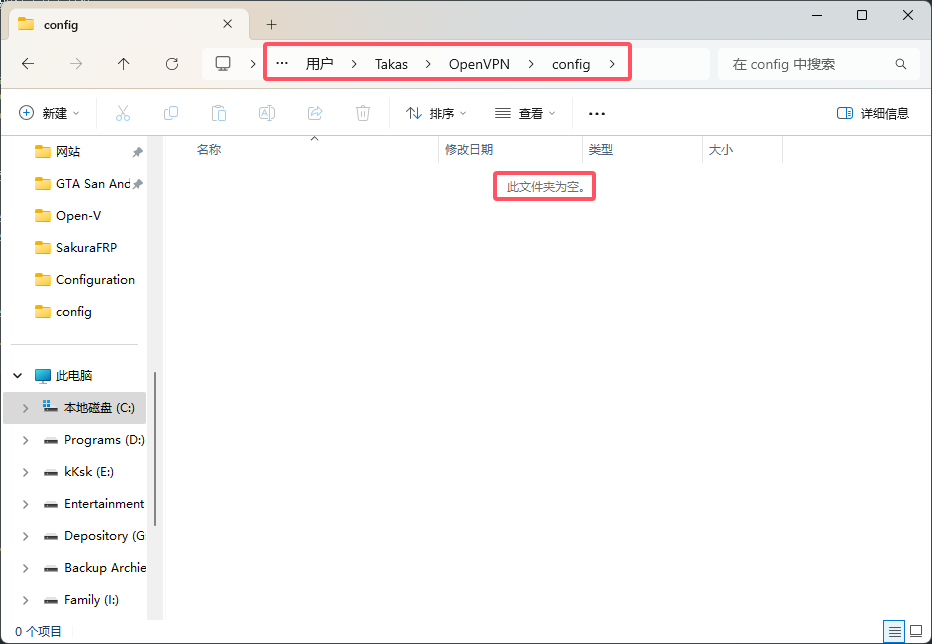The height and width of the screenshot is (644, 932).
Task: Refresh the config folder view
Action: (x=172, y=64)
